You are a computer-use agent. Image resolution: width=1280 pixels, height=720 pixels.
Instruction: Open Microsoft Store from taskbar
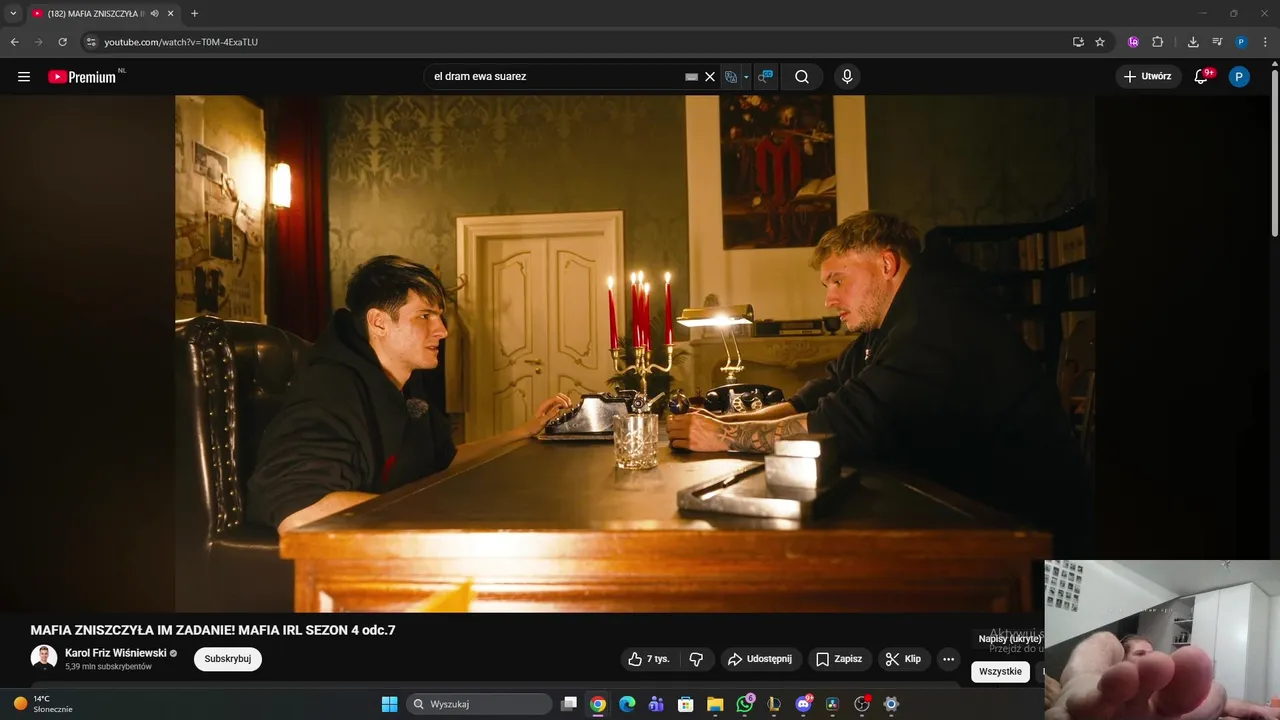686,704
